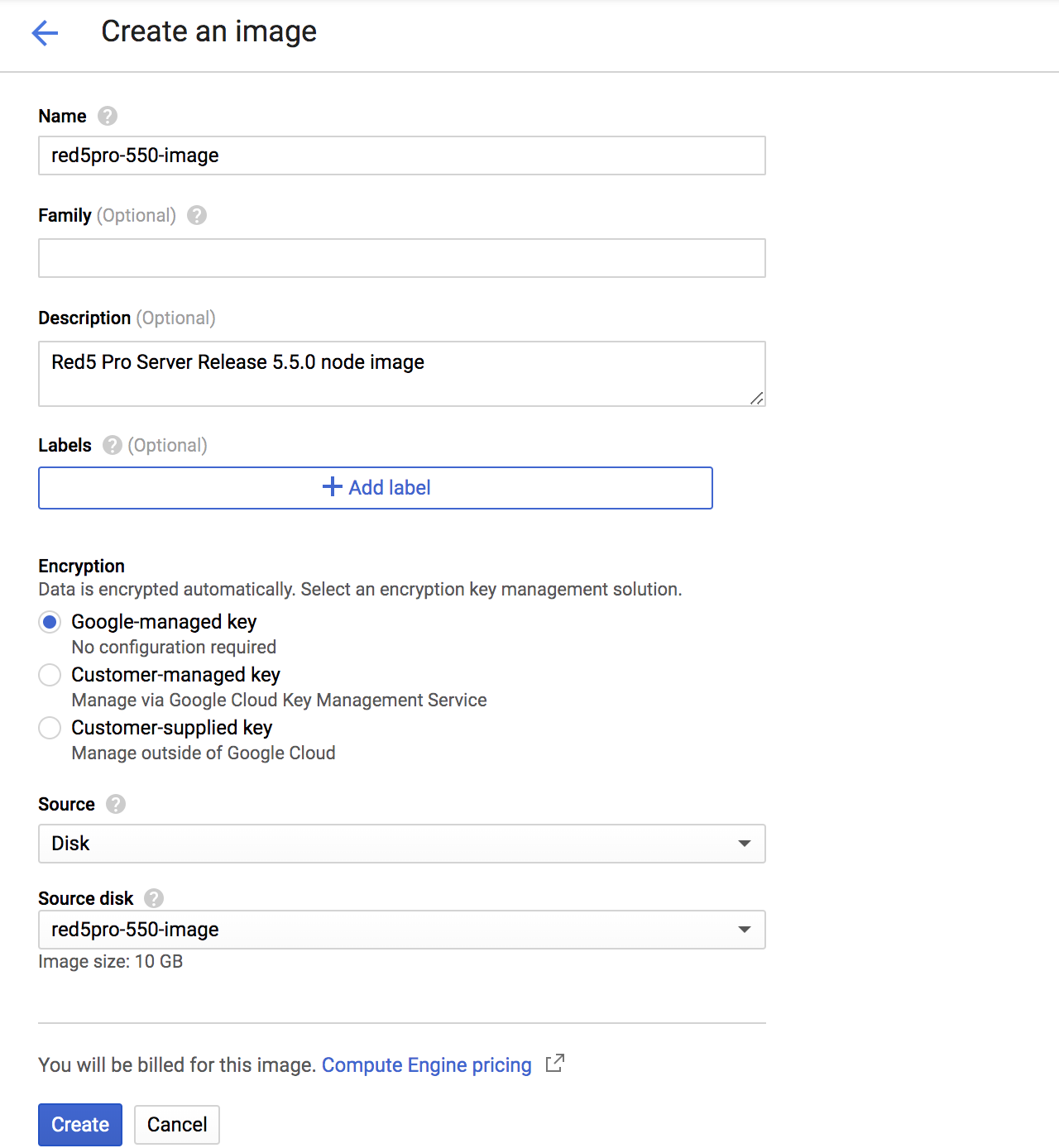
Task: Open help icon next to Family
Action: click(197, 215)
